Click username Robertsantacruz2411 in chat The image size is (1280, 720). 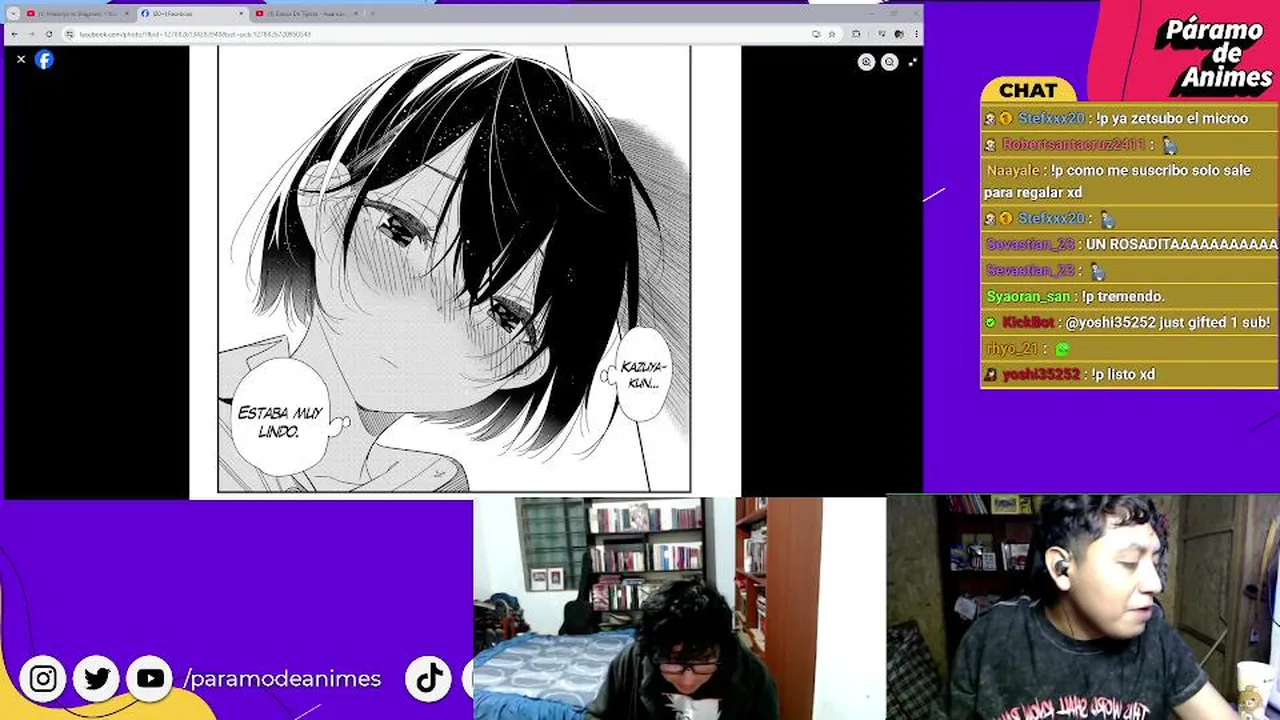click(1073, 144)
